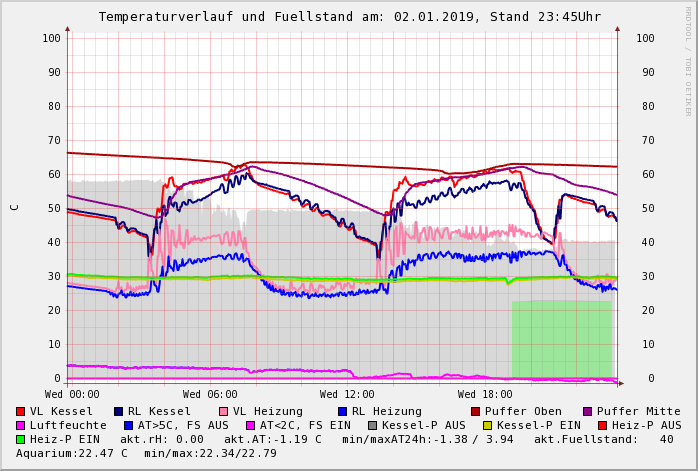Screen dimensions: 698x471
Task: Click the 'Wed 06:00' time axis label
Action: (210, 394)
